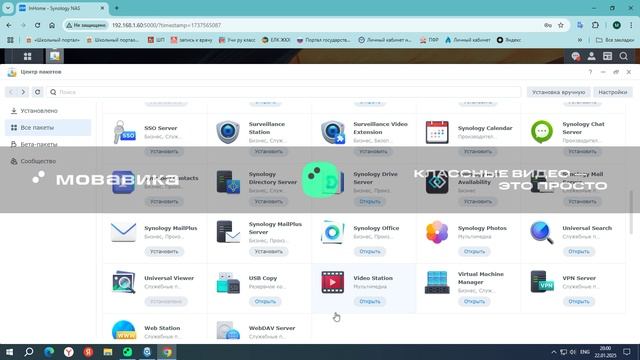The height and width of the screenshot is (360, 640).
Task: Open the Virtual Machine Manager icon
Action: point(437,282)
